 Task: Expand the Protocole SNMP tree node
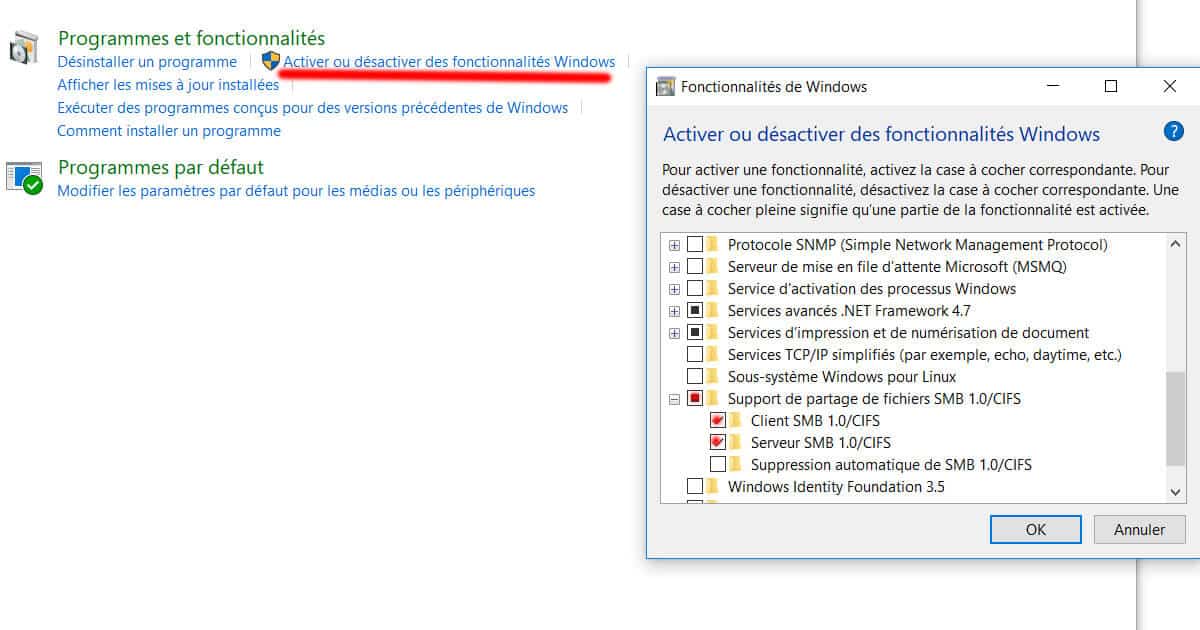tap(674, 245)
